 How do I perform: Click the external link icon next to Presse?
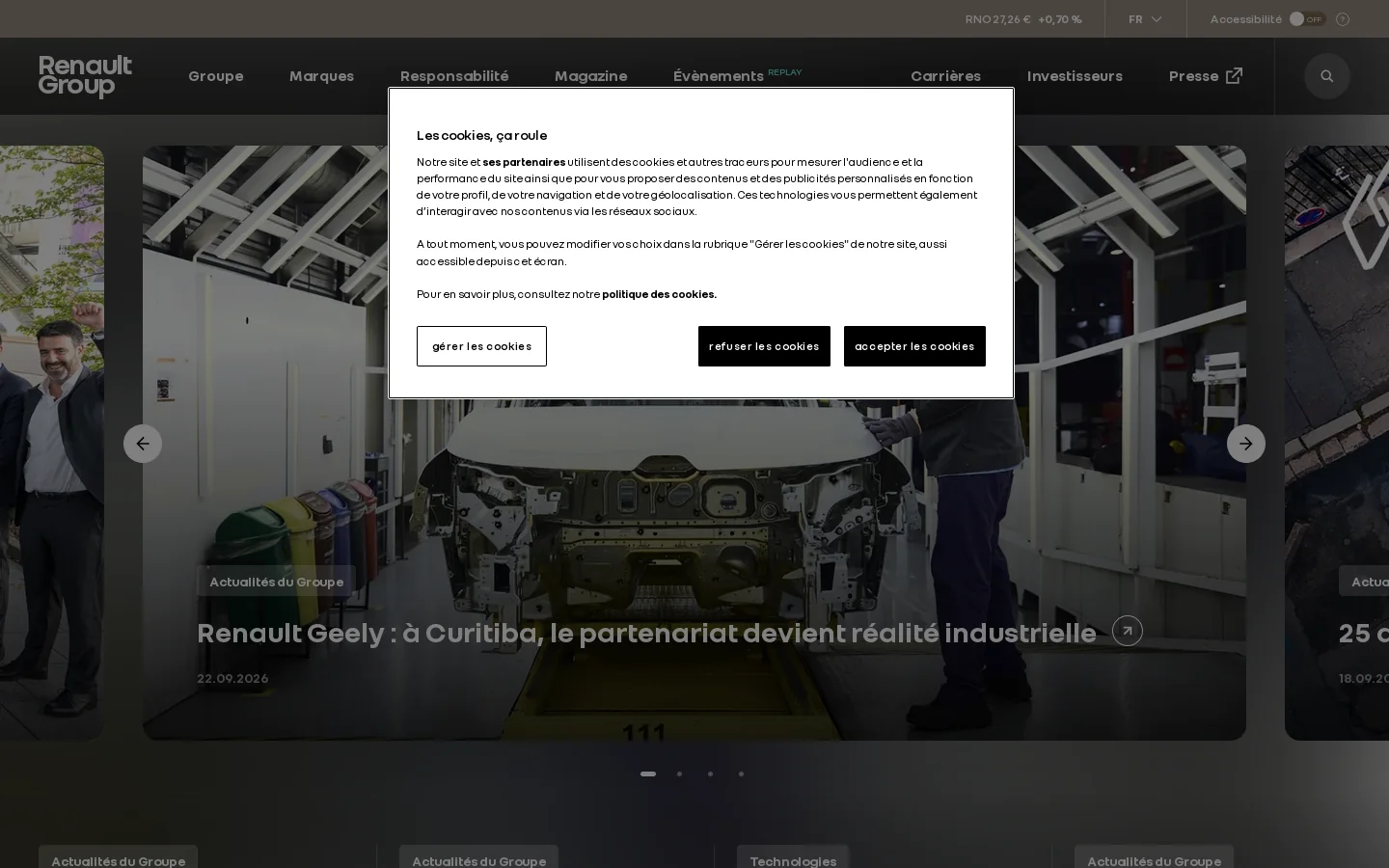coord(1234,75)
